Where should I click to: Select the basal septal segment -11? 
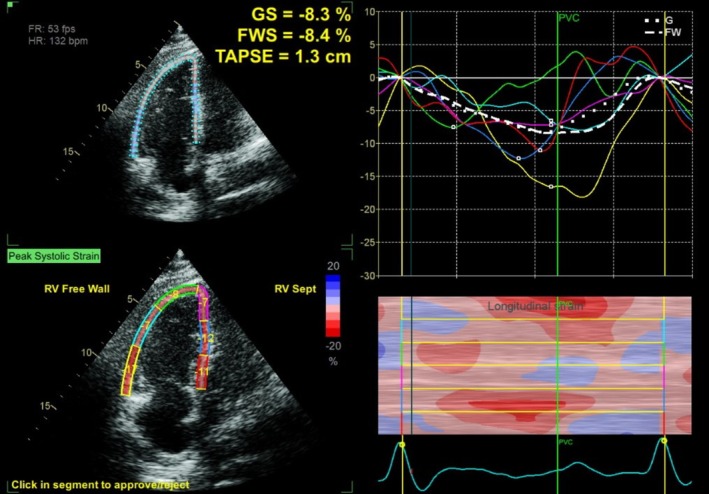(x=202, y=372)
